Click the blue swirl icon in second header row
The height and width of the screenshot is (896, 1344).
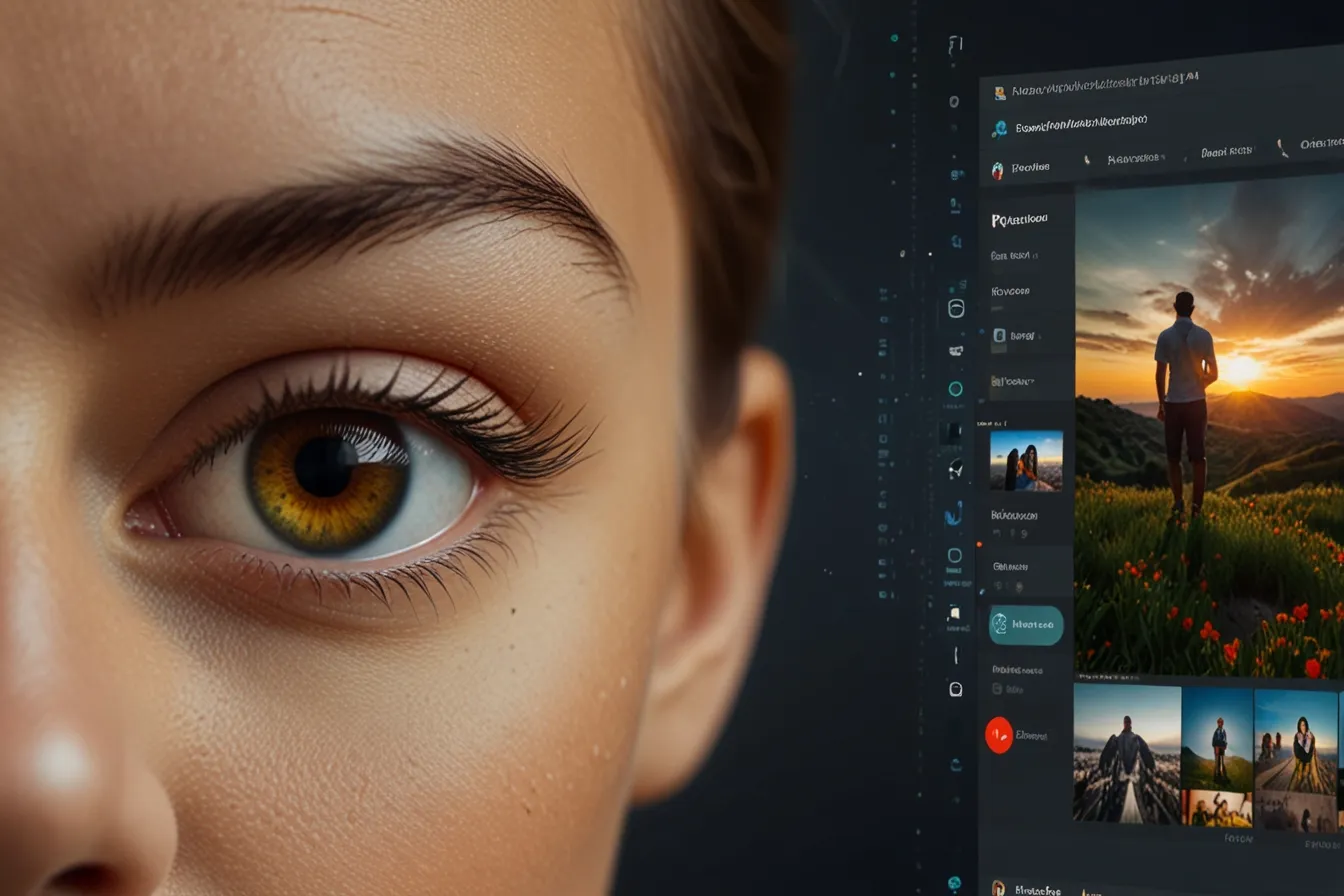pos(998,129)
